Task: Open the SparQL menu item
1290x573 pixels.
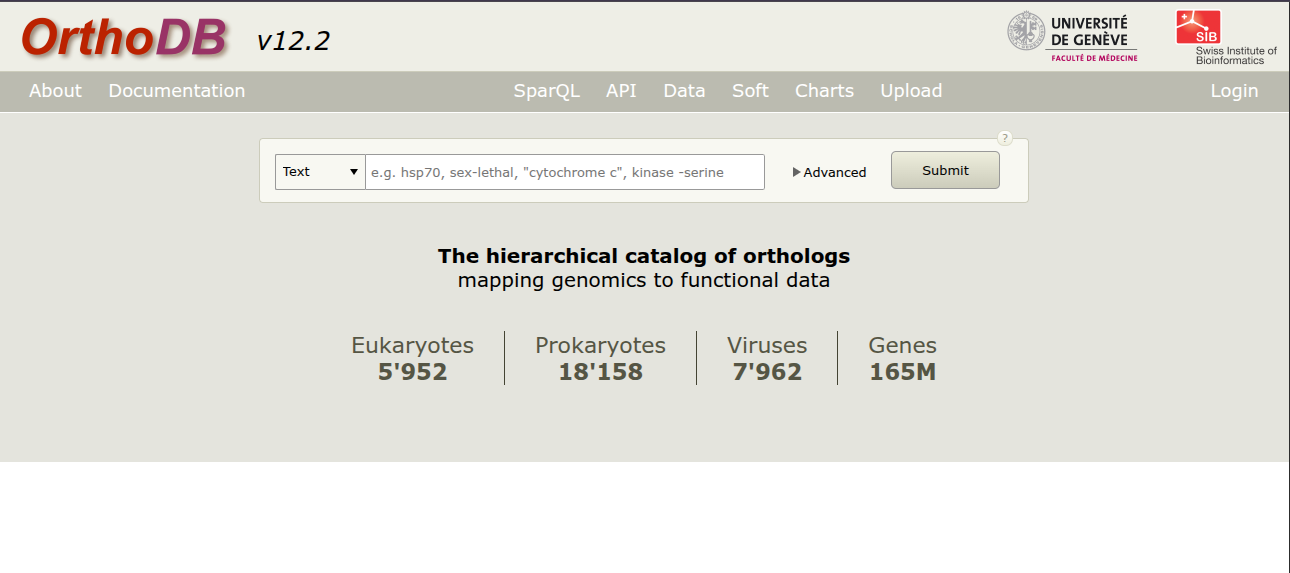Action: (546, 91)
